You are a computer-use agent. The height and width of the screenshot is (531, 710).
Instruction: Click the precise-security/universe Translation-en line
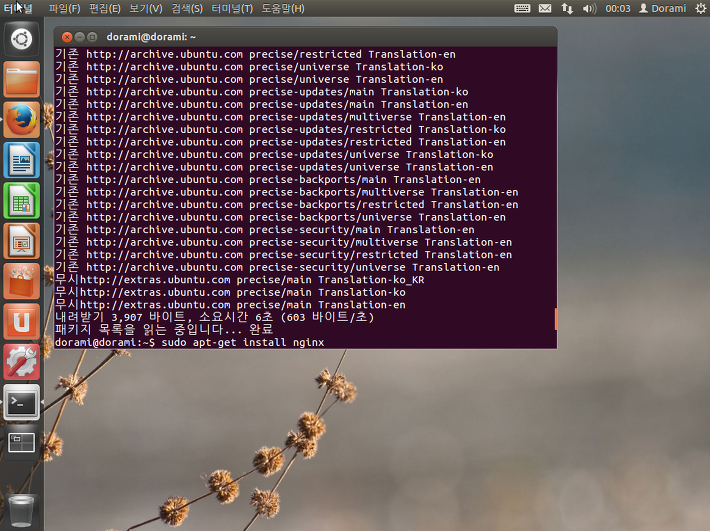[x=277, y=267]
